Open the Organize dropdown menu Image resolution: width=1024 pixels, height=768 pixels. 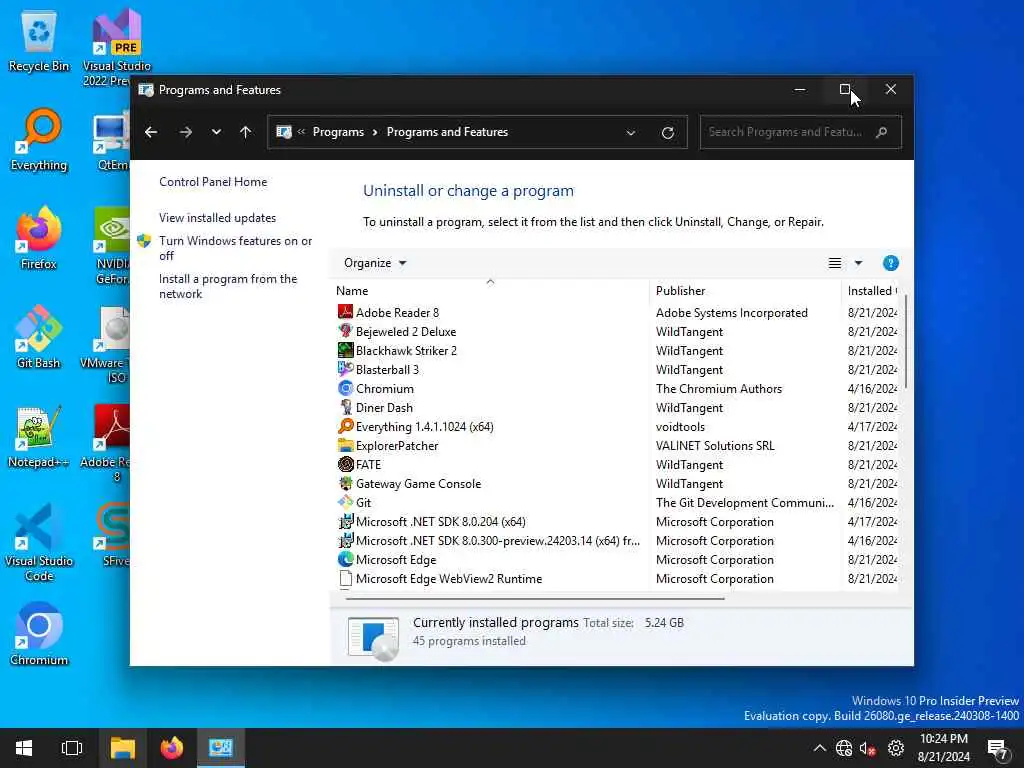375,263
